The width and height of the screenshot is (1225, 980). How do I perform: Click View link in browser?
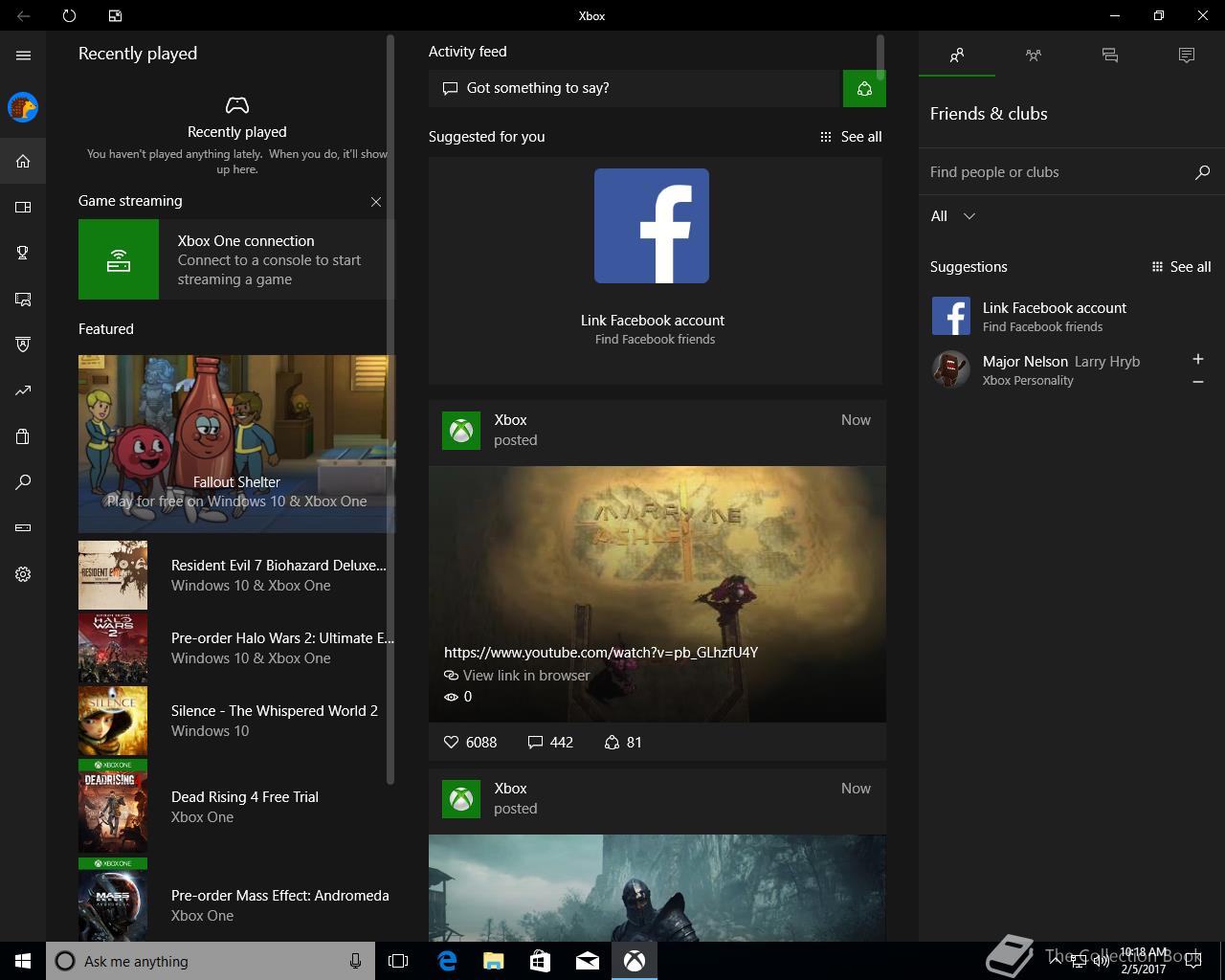[517, 676]
